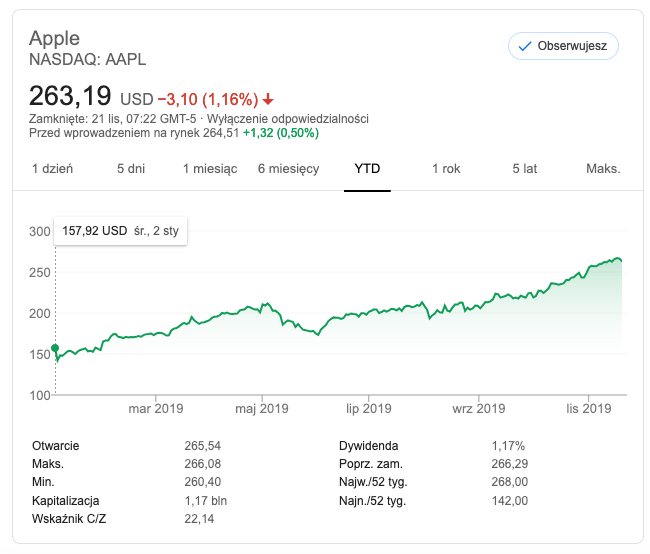Click the Apple company title
This screenshot has width=650, height=554.
click(x=54, y=38)
